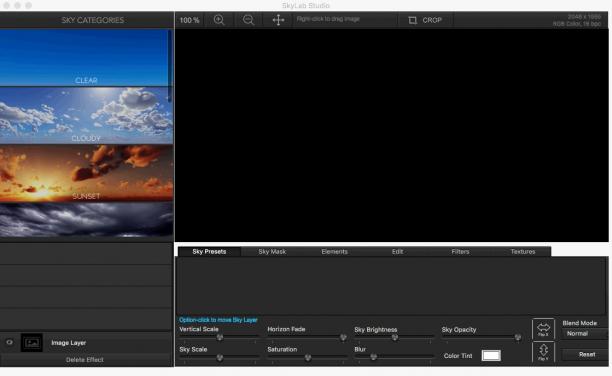Click the Vertical Scale slider handle
Screen dimensions: 612x376
(220, 337)
